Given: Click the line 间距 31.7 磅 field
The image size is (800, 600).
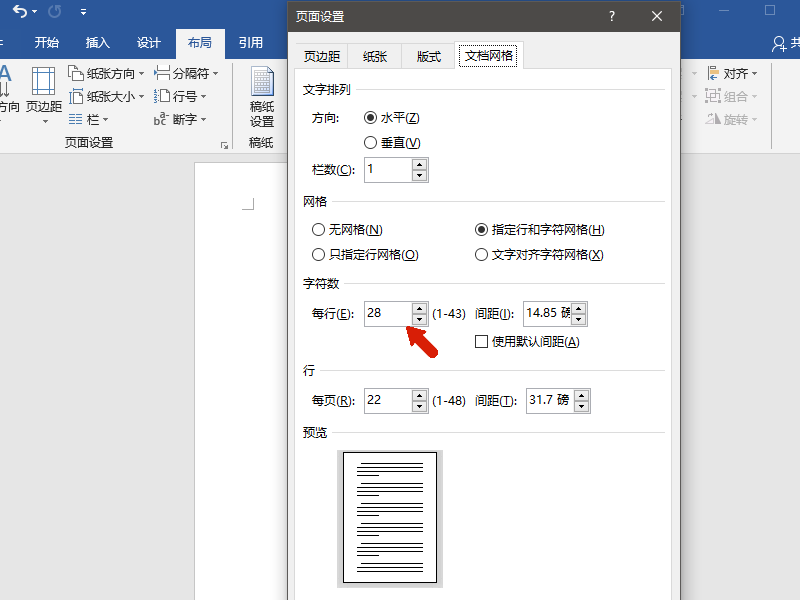Looking at the screenshot, I should pyautogui.click(x=549, y=401).
